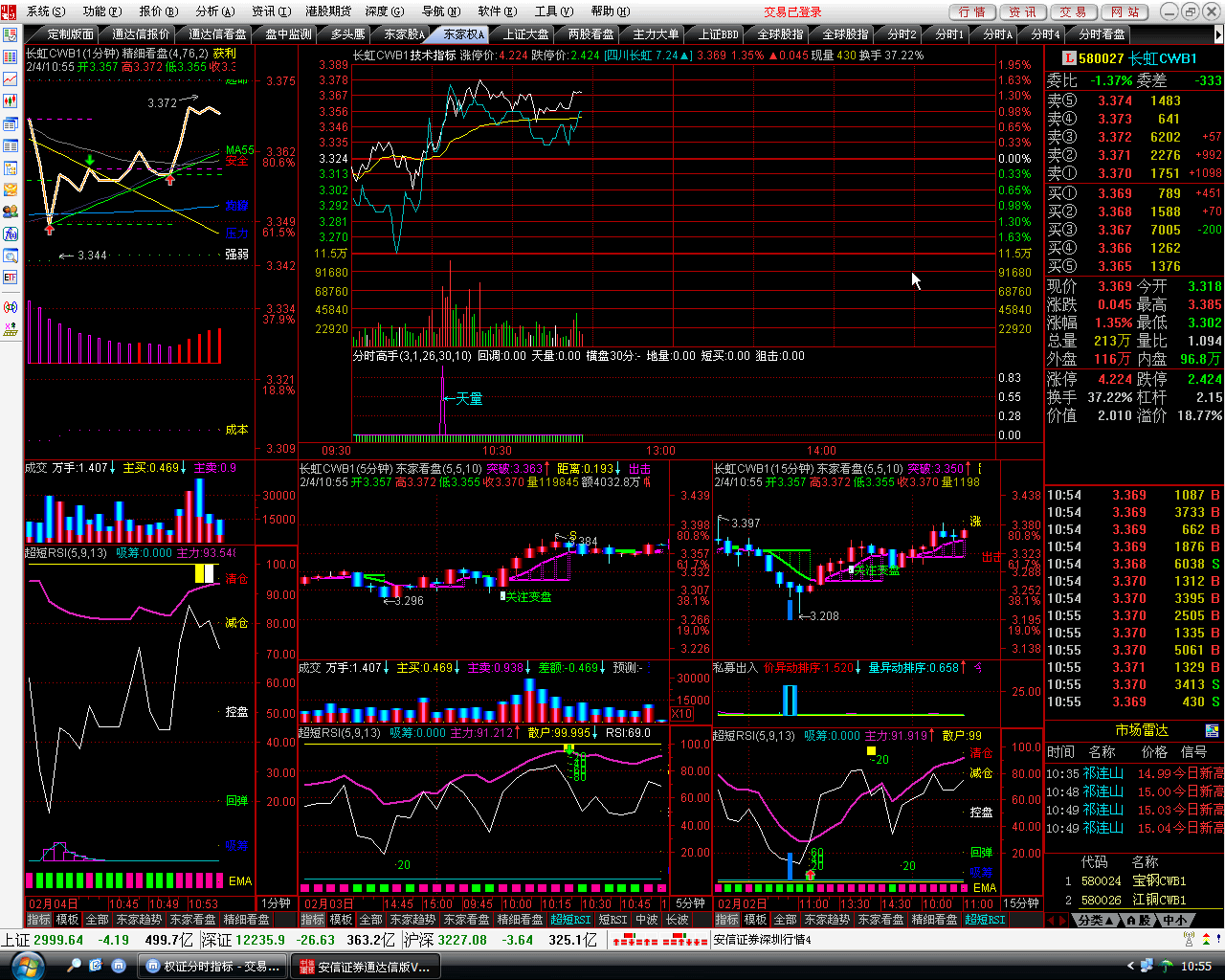Select 1分钟 period label

click(276, 903)
